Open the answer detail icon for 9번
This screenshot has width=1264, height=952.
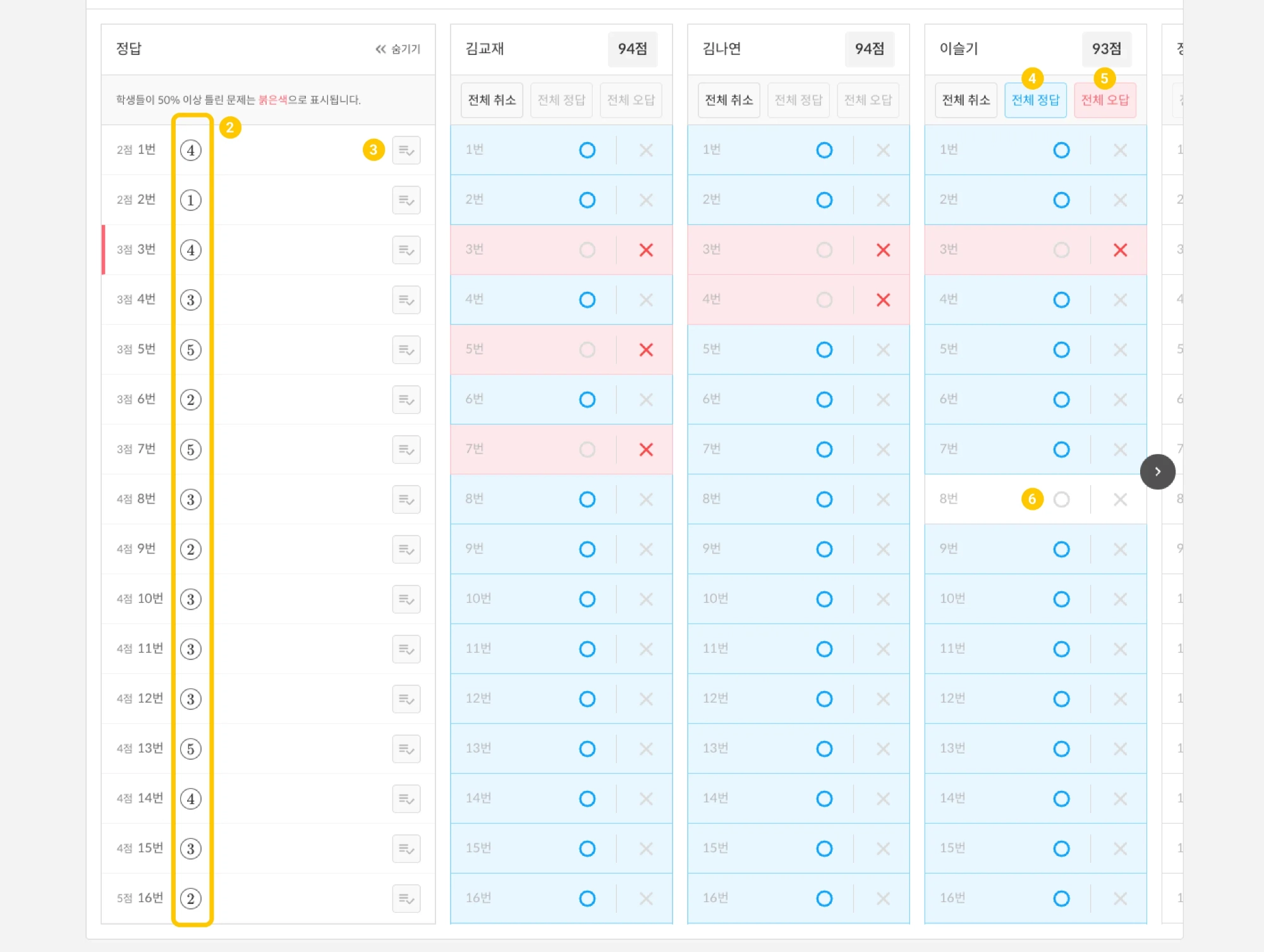(x=406, y=550)
